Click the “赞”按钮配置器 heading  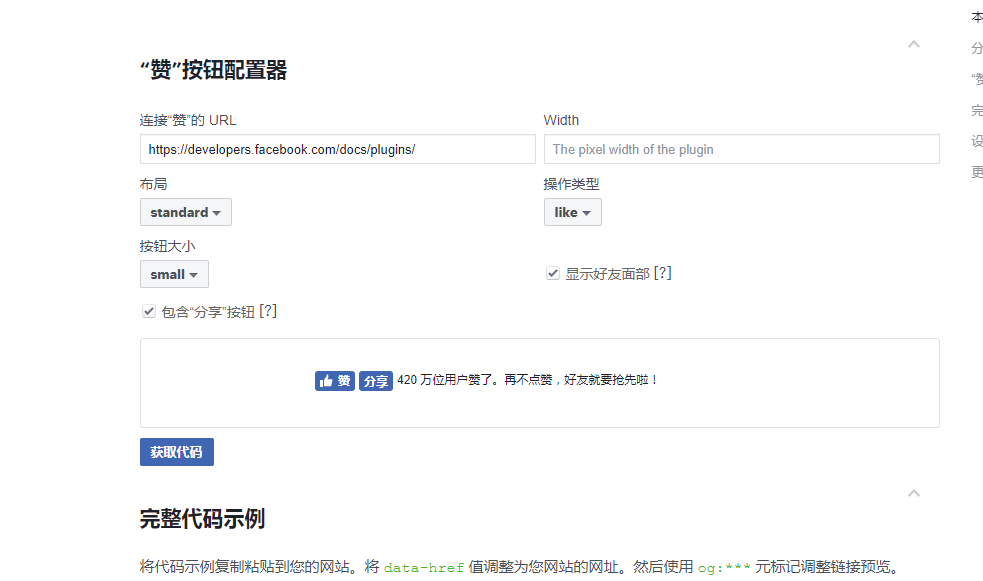(x=213, y=70)
